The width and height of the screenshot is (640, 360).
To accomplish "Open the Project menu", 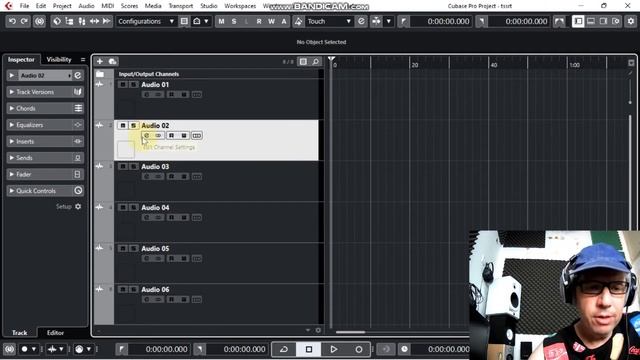I will [x=62, y=6].
